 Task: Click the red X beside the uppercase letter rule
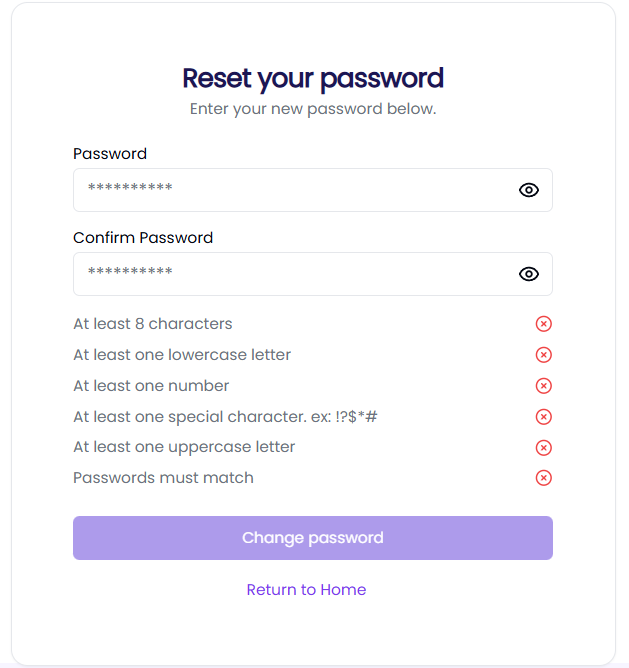[x=543, y=448]
